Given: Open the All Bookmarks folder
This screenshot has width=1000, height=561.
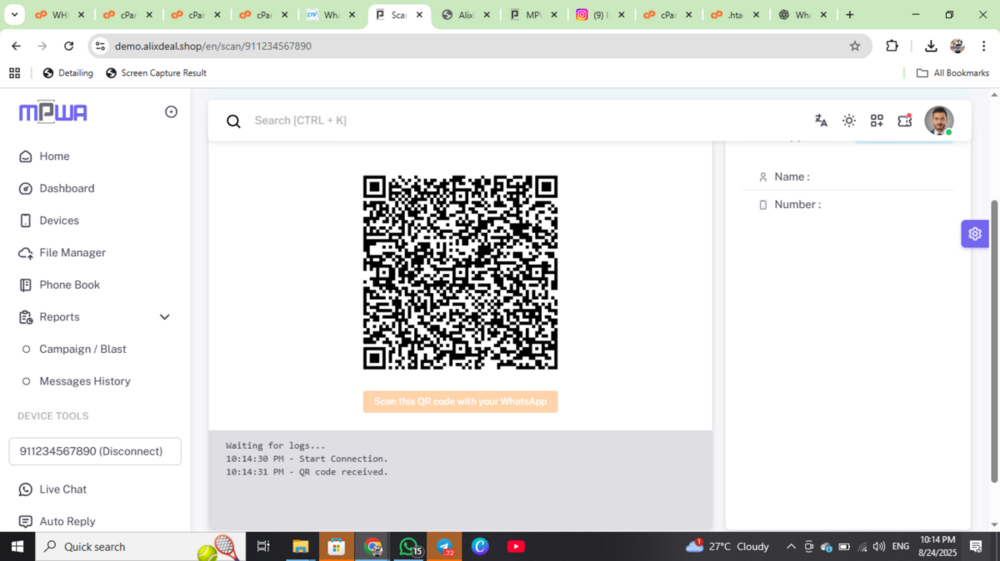Looking at the screenshot, I should [953, 73].
